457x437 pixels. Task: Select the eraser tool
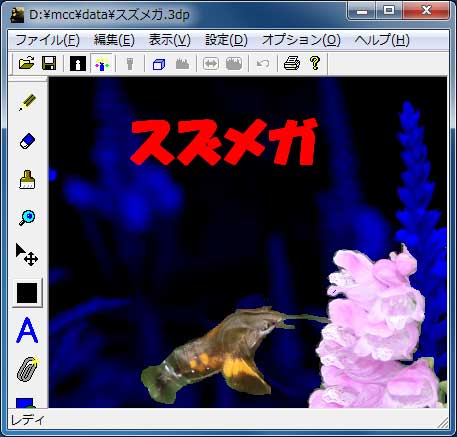click(x=27, y=141)
